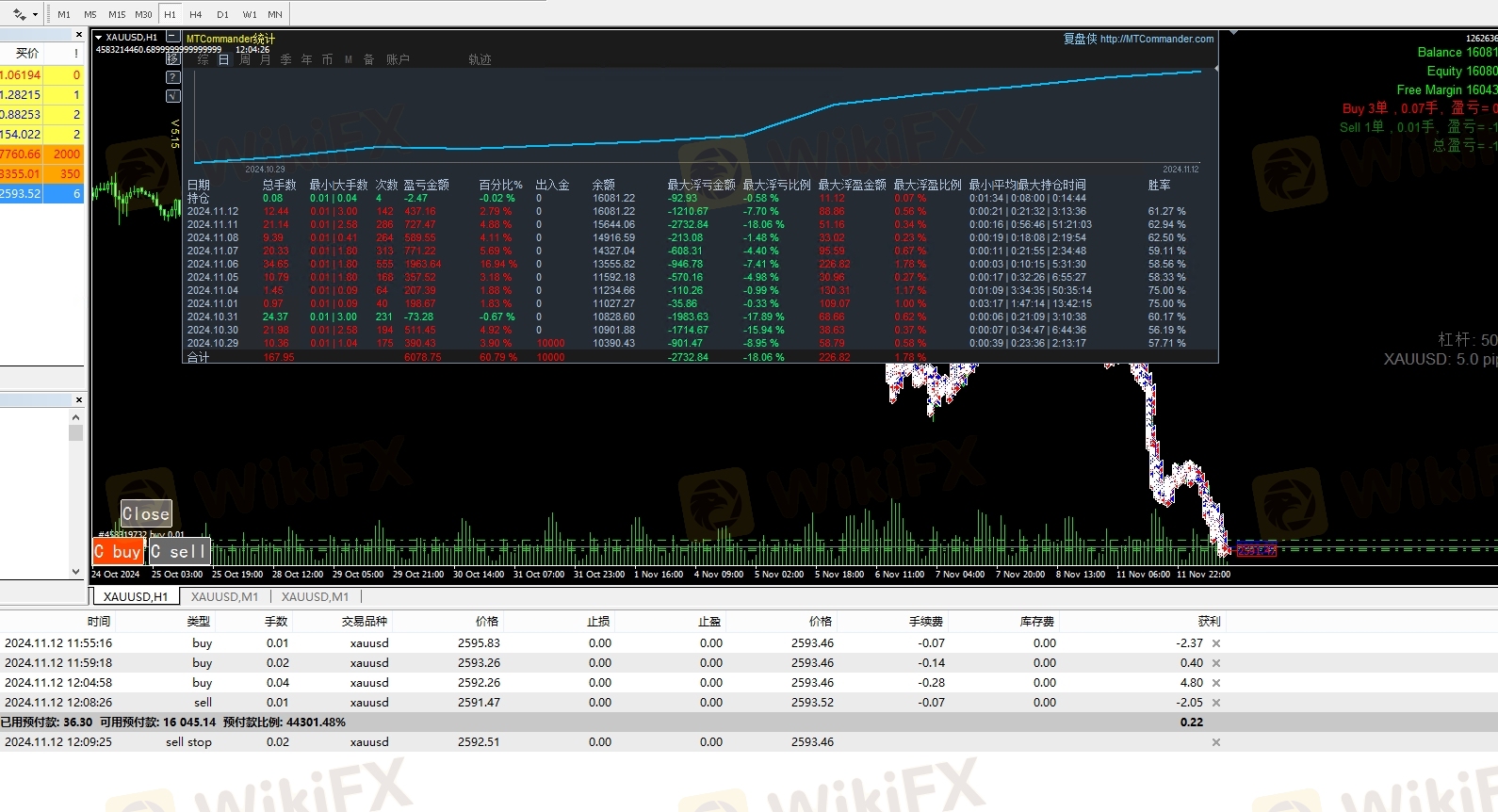Delete the pending sell stop order
The height and width of the screenshot is (812, 1498).
click(x=1216, y=742)
